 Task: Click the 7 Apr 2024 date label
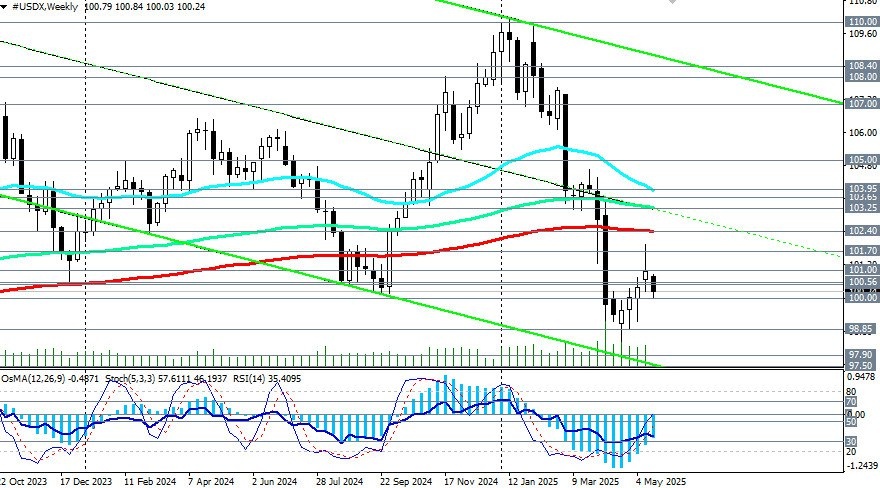tap(211, 481)
